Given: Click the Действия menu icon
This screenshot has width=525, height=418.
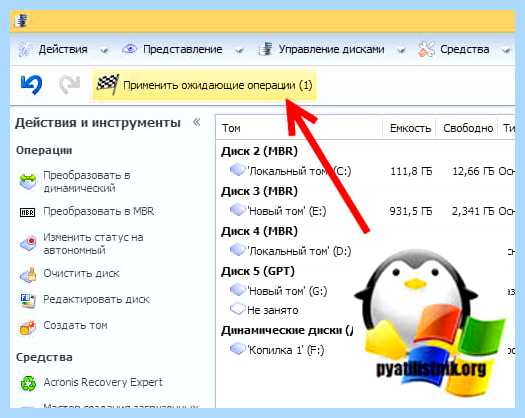Looking at the screenshot, I should tap(25, 50).
